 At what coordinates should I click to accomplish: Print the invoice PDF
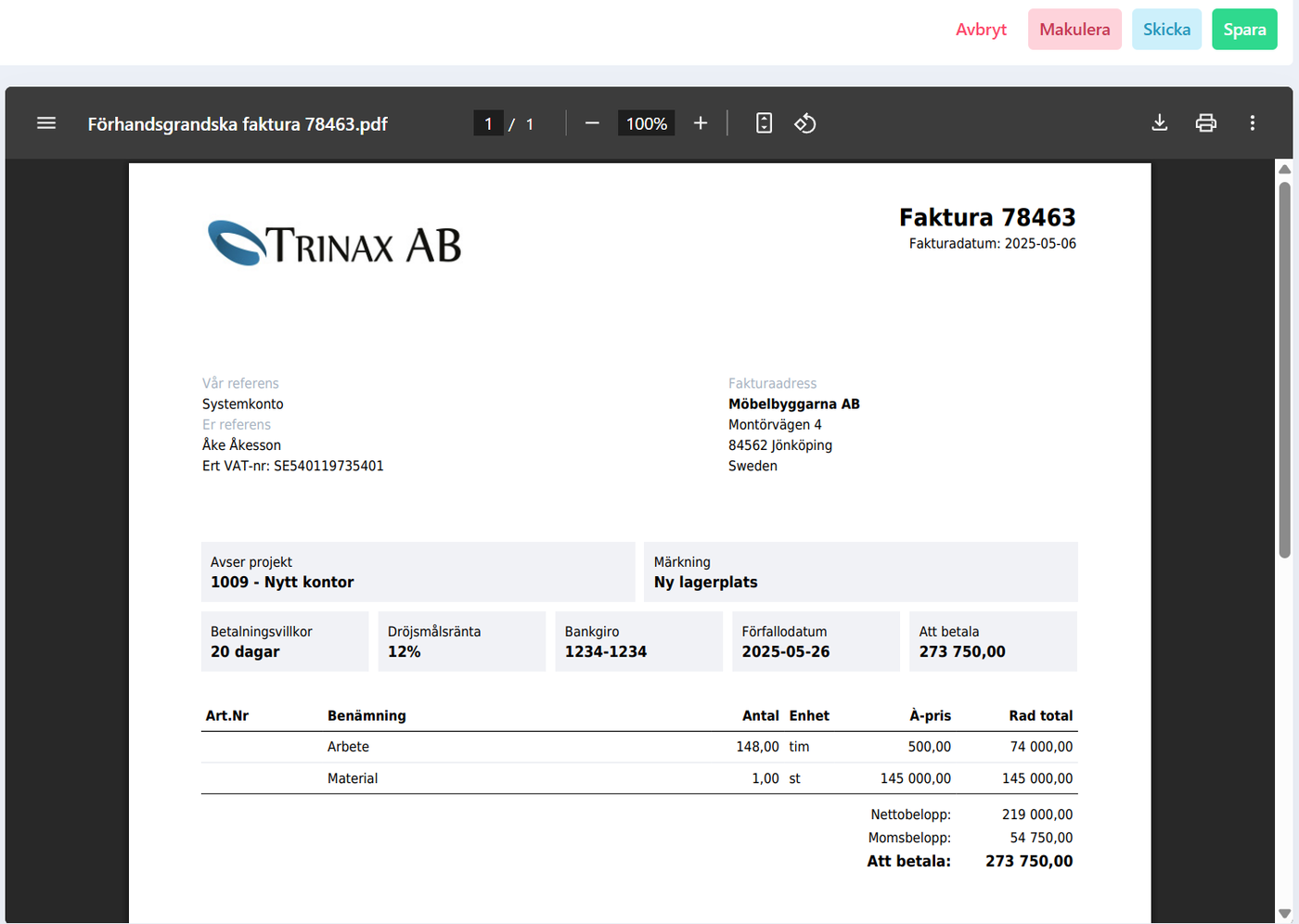(1206, 123)
